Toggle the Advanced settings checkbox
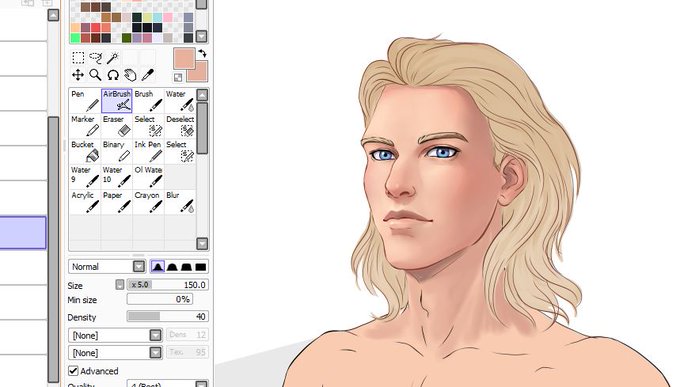680x387 pixels. coord(73,371)
